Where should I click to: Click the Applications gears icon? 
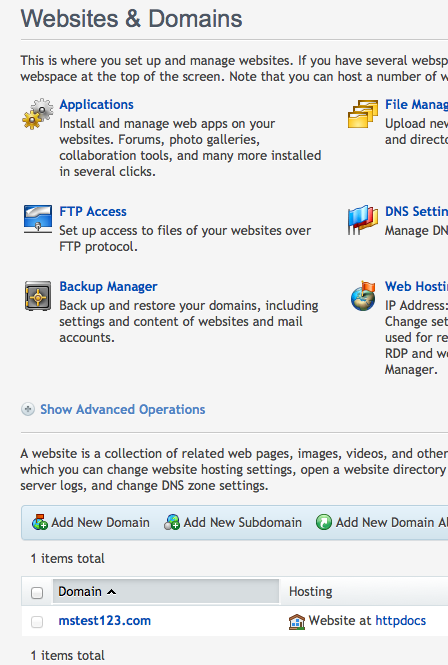click(38, 114)
